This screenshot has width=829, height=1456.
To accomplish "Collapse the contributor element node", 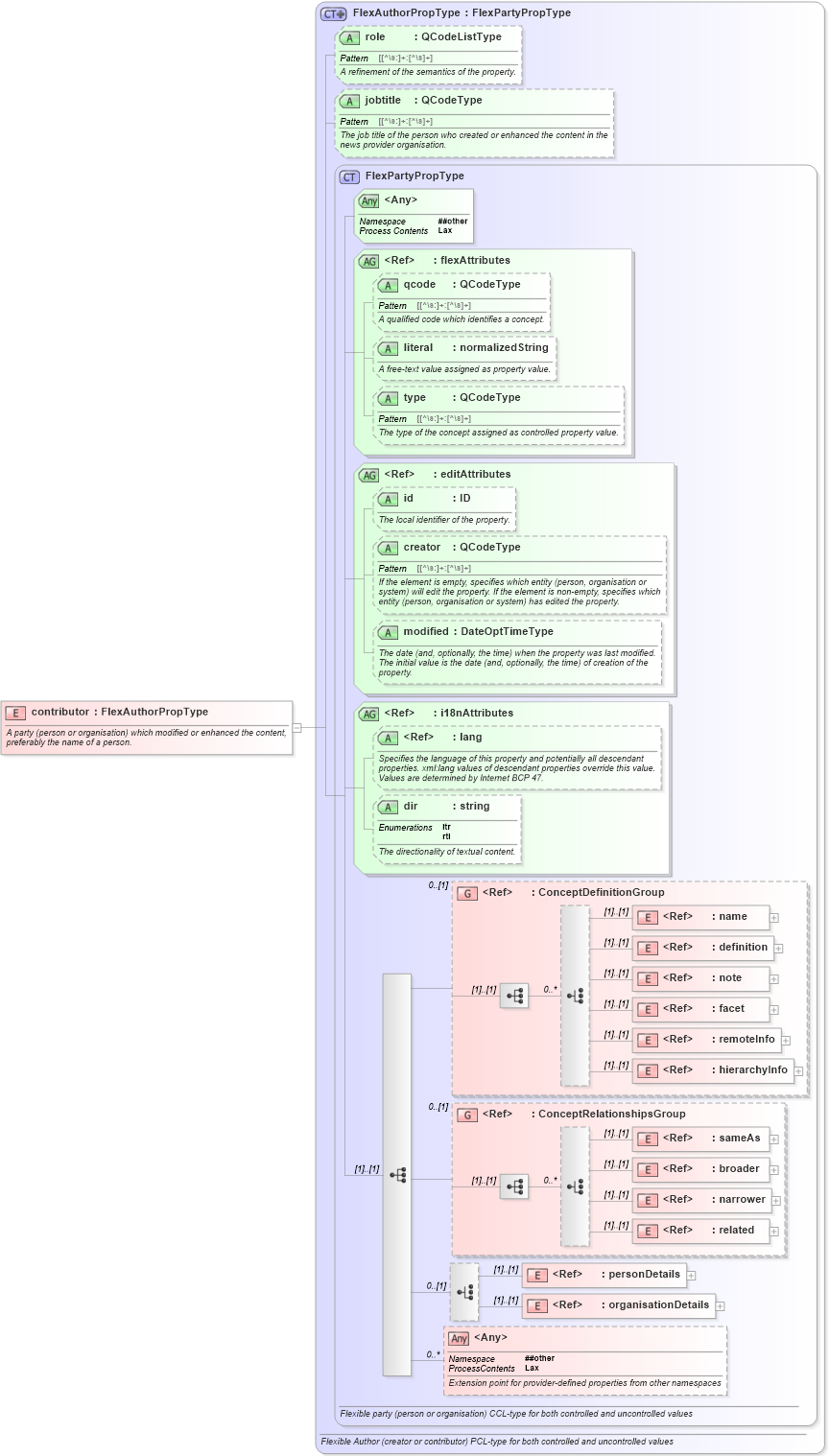I will (x=296, y=728).
